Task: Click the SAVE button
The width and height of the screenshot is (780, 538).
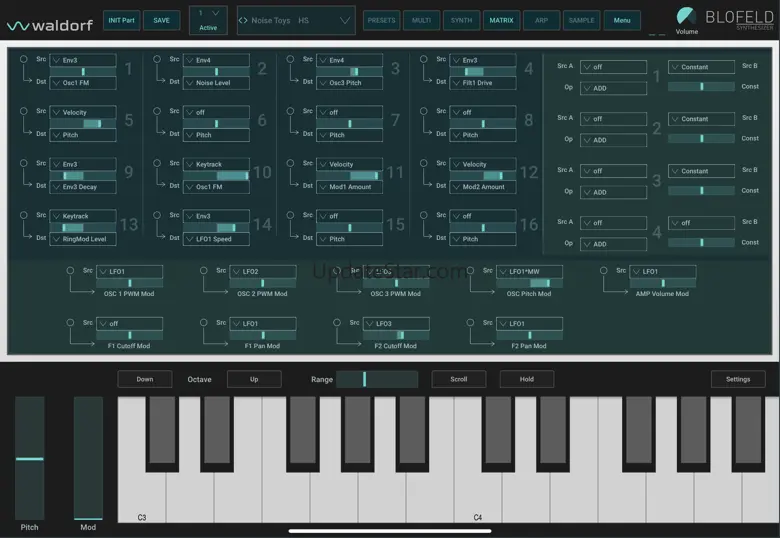Action: 162,20
